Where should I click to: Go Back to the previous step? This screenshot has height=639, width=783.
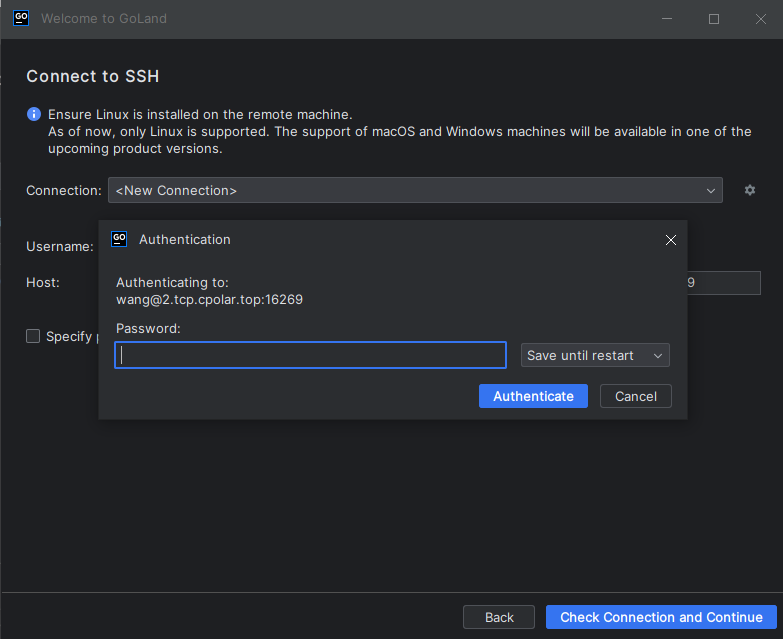pyautogui.click(x=499, y=617)
